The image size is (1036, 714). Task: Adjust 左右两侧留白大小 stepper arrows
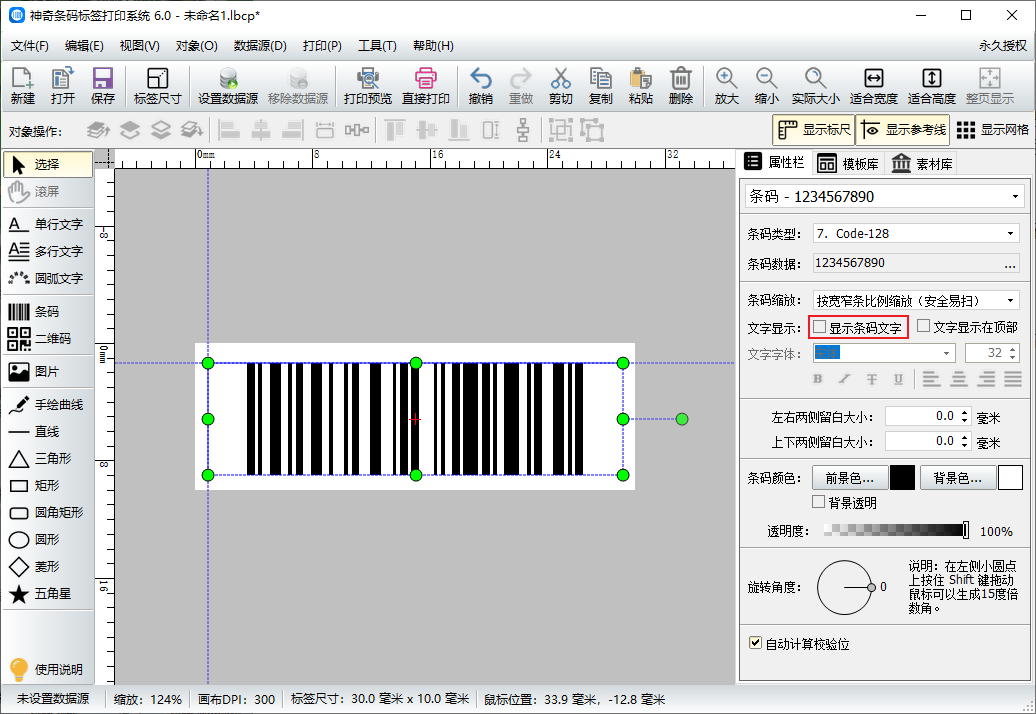coord(965,417)
